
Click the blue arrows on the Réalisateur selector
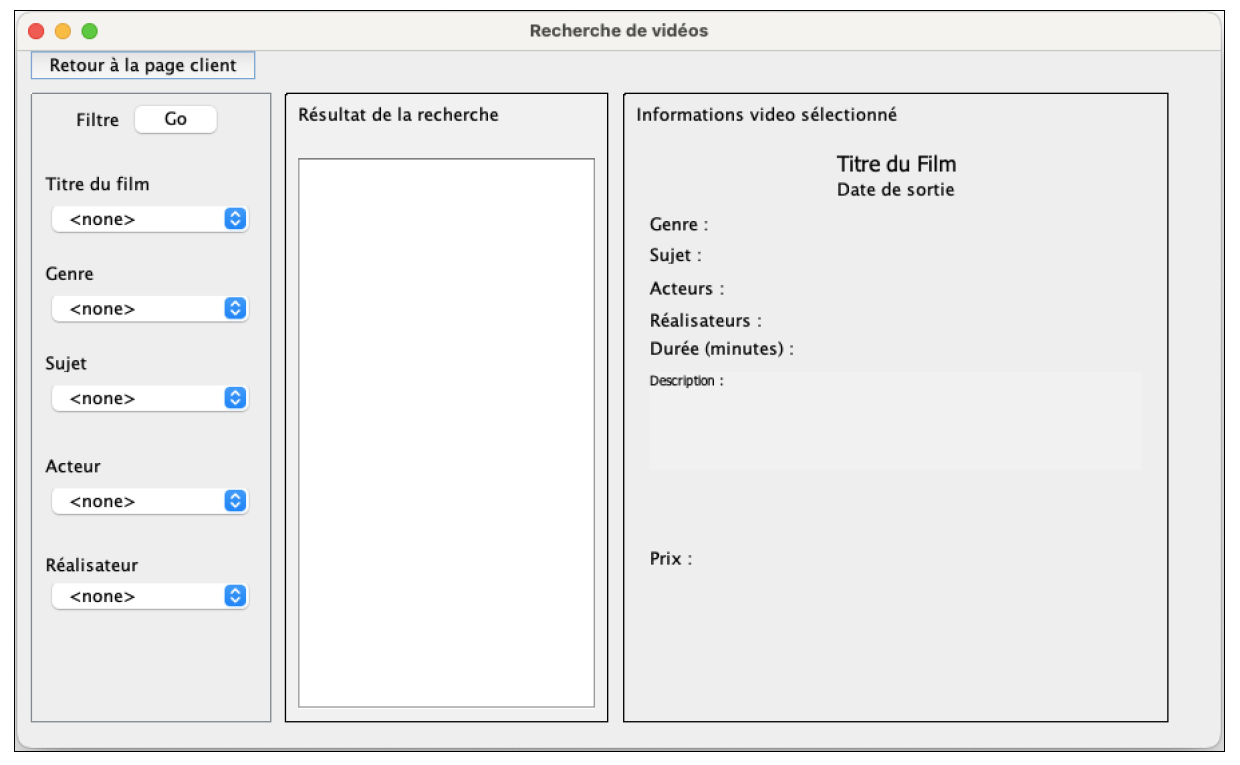click(236, 594)
